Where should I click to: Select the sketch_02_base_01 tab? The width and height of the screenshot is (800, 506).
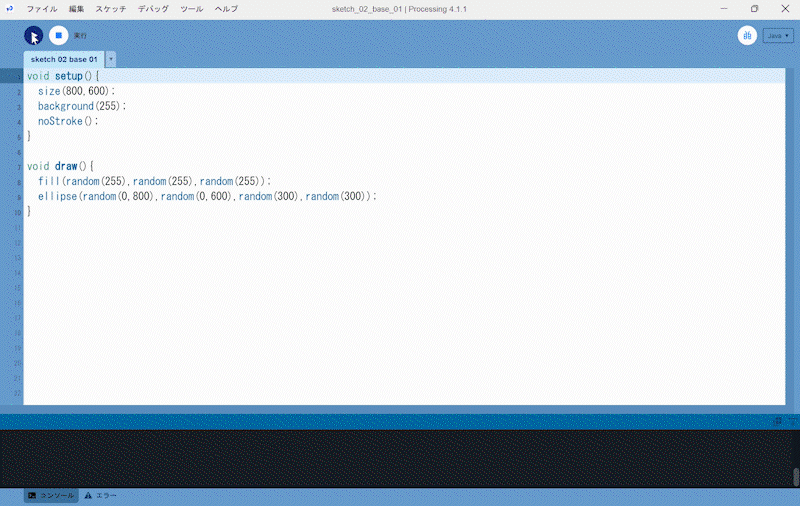(x=64, y=59)
